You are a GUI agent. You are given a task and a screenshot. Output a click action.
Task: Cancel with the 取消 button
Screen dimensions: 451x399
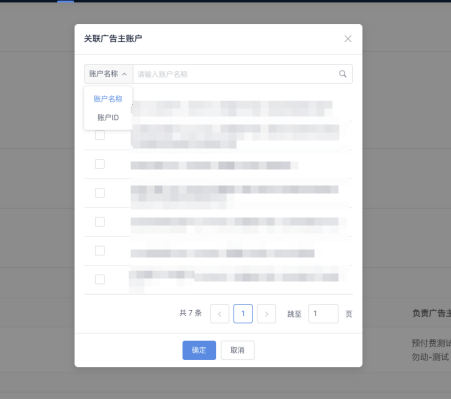pos(238,350)
